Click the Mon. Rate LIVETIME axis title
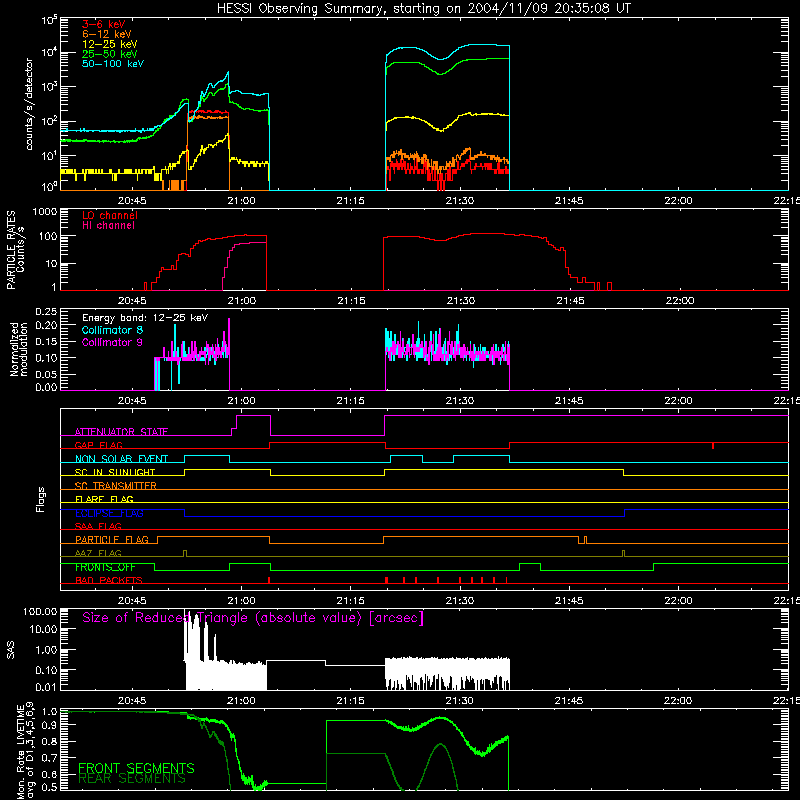Viewport: 800px width, 800px height. [x=25, y=753]
